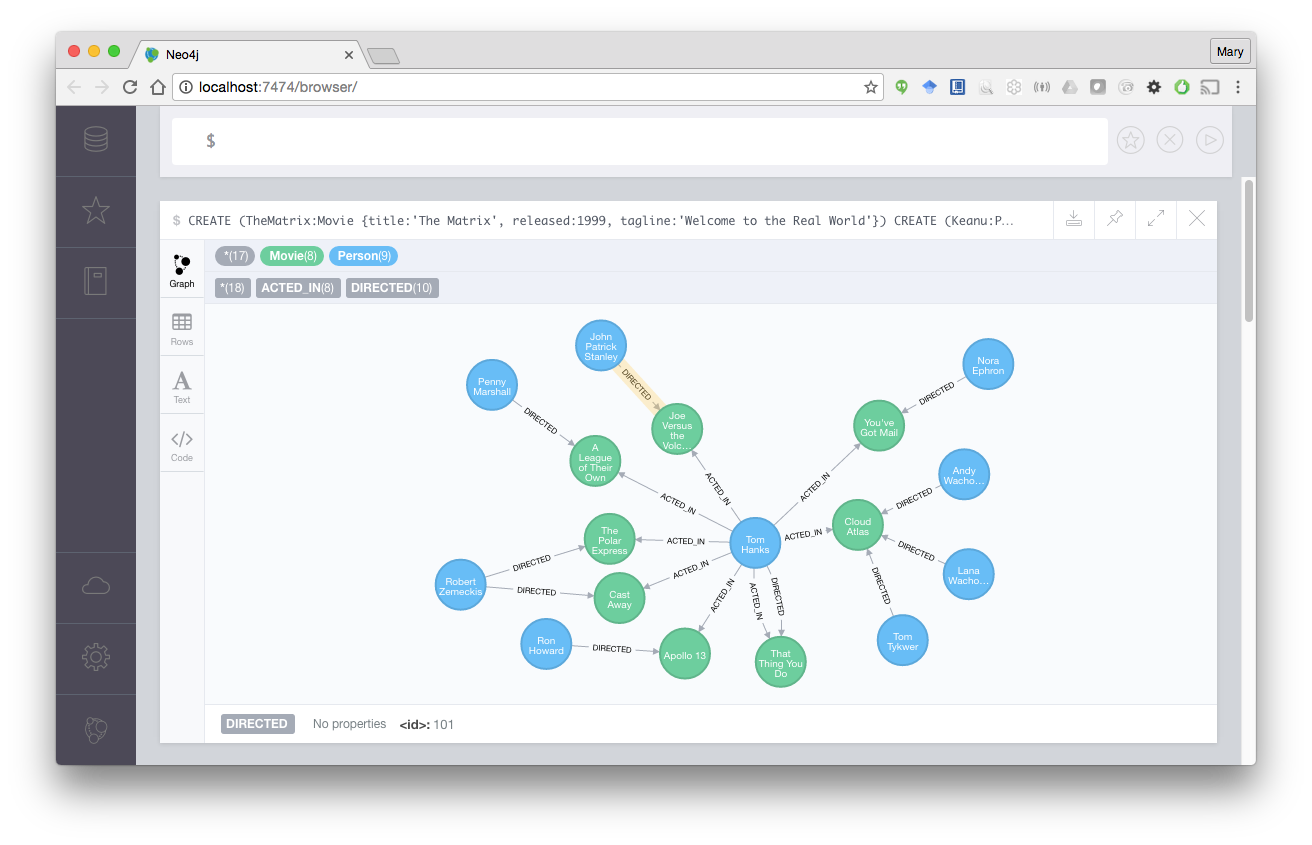This screenshot has width=1312, height=845.
Task: Save query as favorite star button
Action: coord(1130,141)
